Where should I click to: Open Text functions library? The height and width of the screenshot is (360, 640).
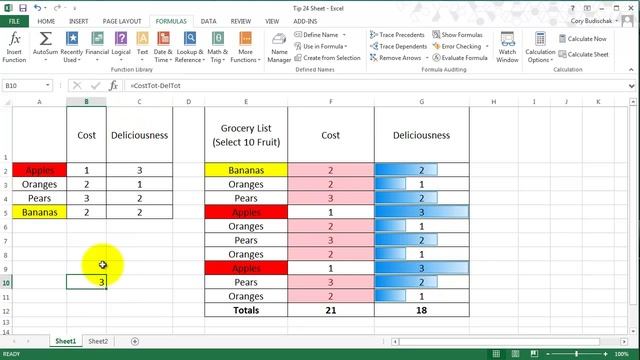[142, 47]
